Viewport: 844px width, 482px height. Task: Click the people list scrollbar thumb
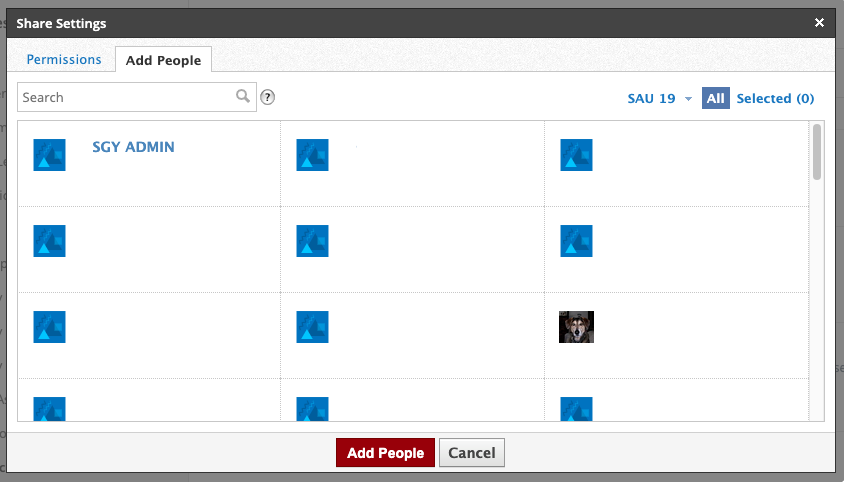point(817,152)
